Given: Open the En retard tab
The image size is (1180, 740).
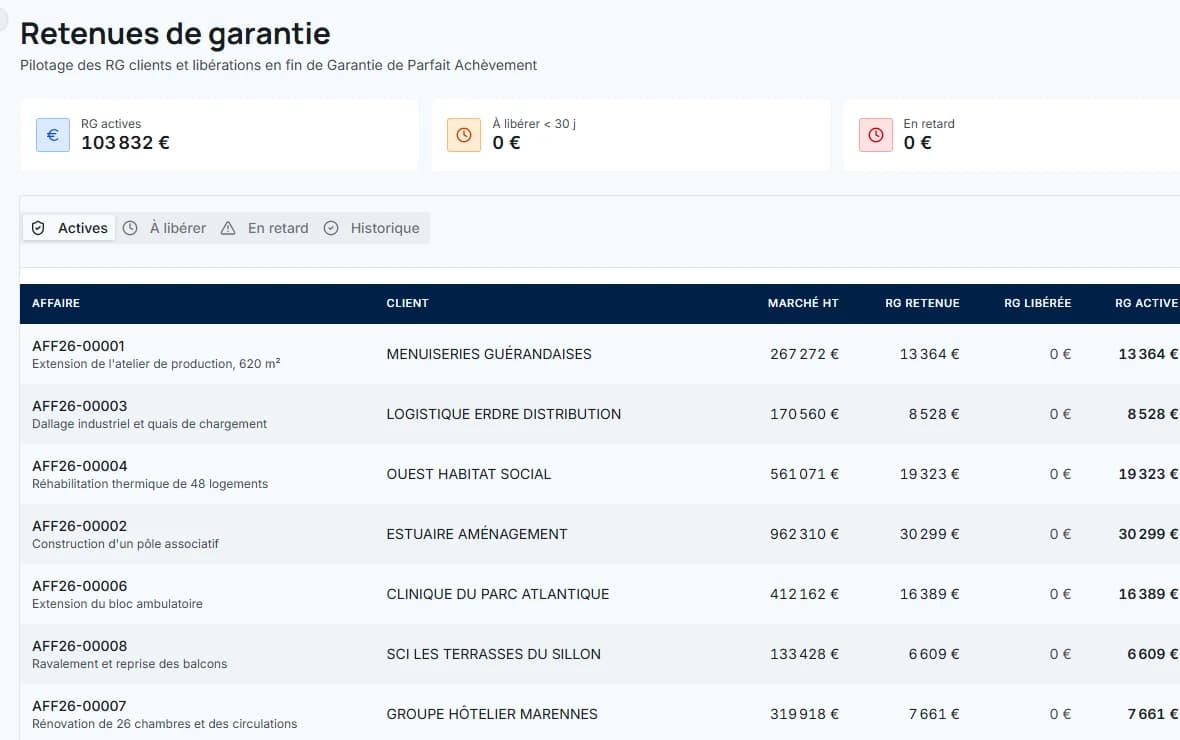Looking at the screenshot, I should tap(264, 228).
